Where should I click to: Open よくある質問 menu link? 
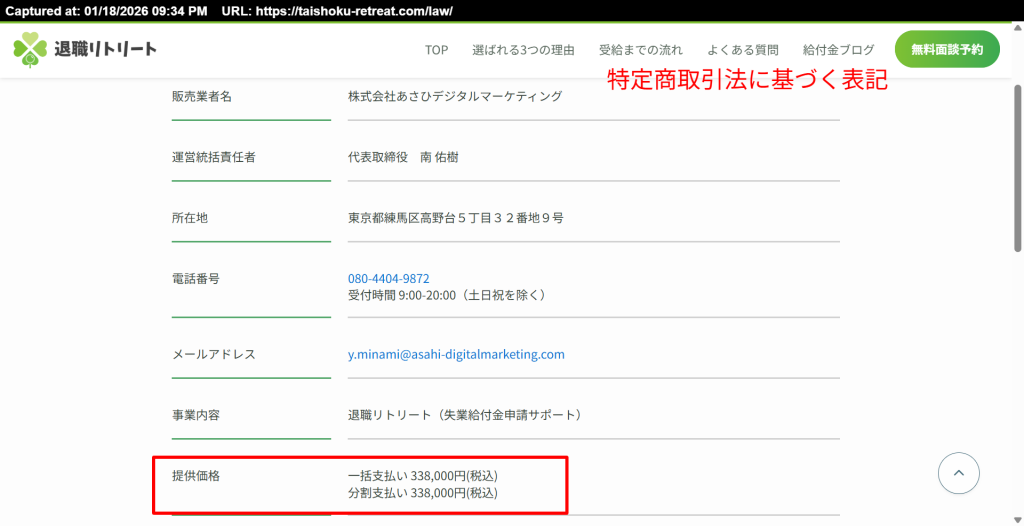coord(743,50)
